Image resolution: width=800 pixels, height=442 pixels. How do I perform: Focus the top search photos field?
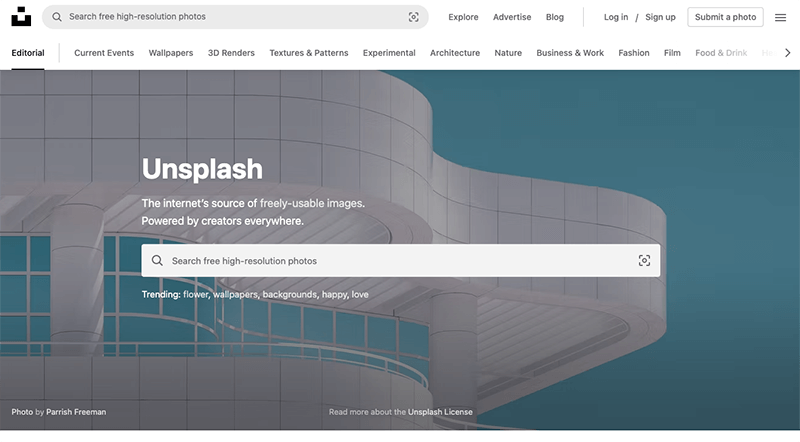coord(235,17)
